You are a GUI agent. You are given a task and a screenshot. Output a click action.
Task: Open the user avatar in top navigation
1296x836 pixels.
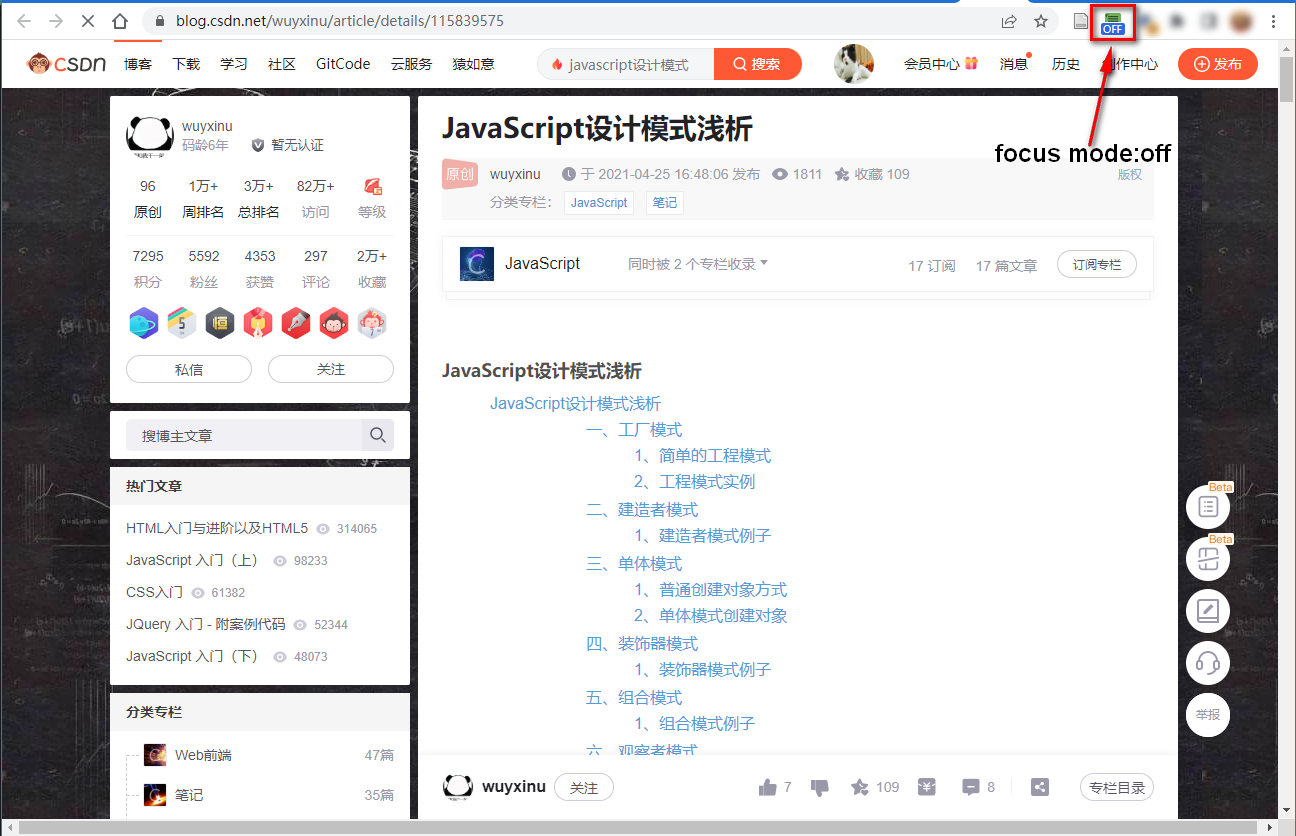tap(854, 64)
